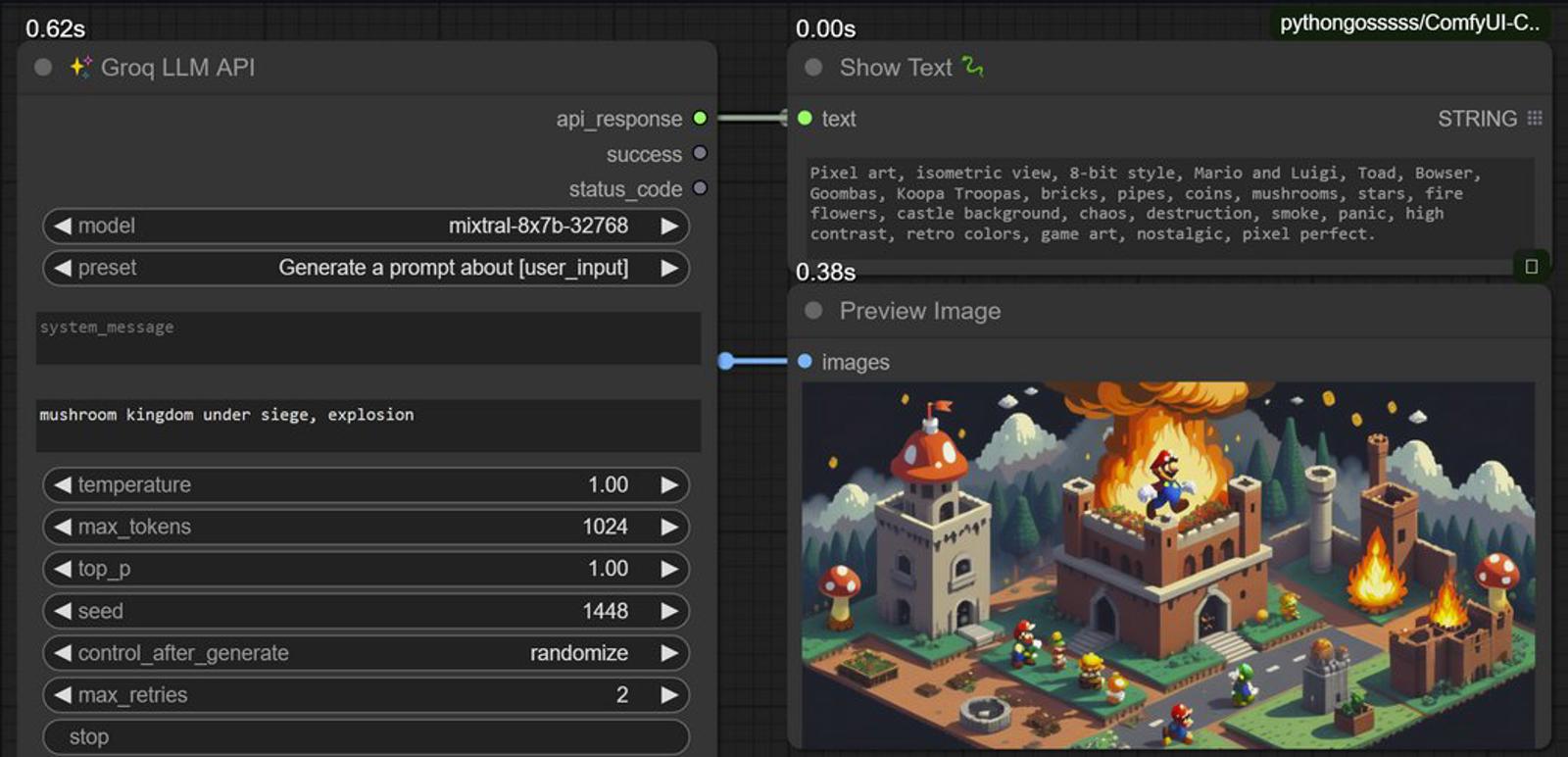Click the success output socket
1568x757 pixels.
point(700,154)
